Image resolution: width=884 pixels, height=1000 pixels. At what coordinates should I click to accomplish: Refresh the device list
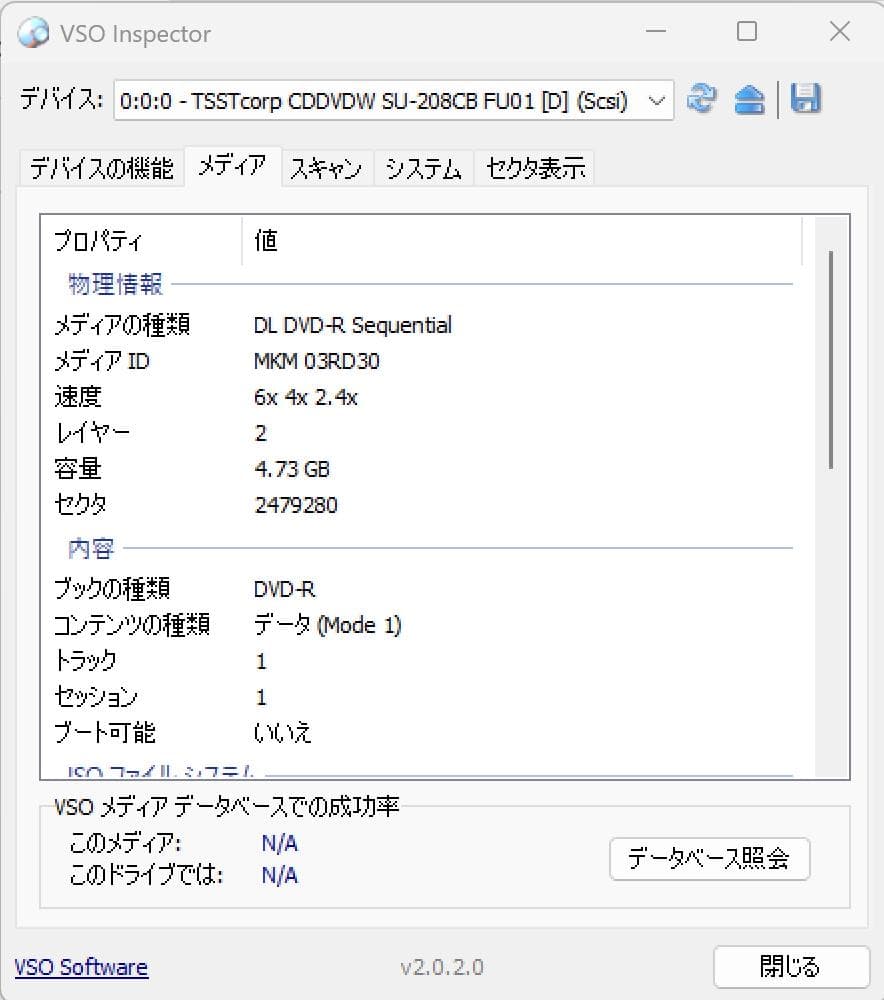pyautogui.click(x=703, y=99)
